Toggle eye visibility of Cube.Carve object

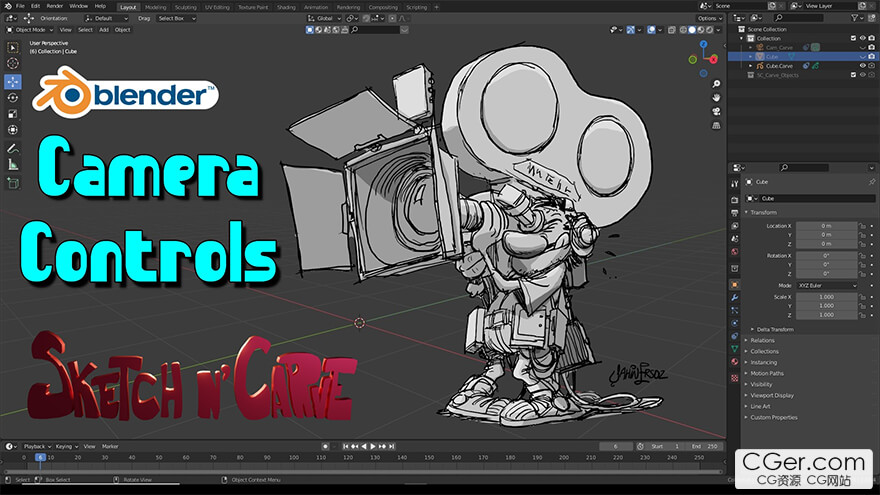[x=863, y=66]
